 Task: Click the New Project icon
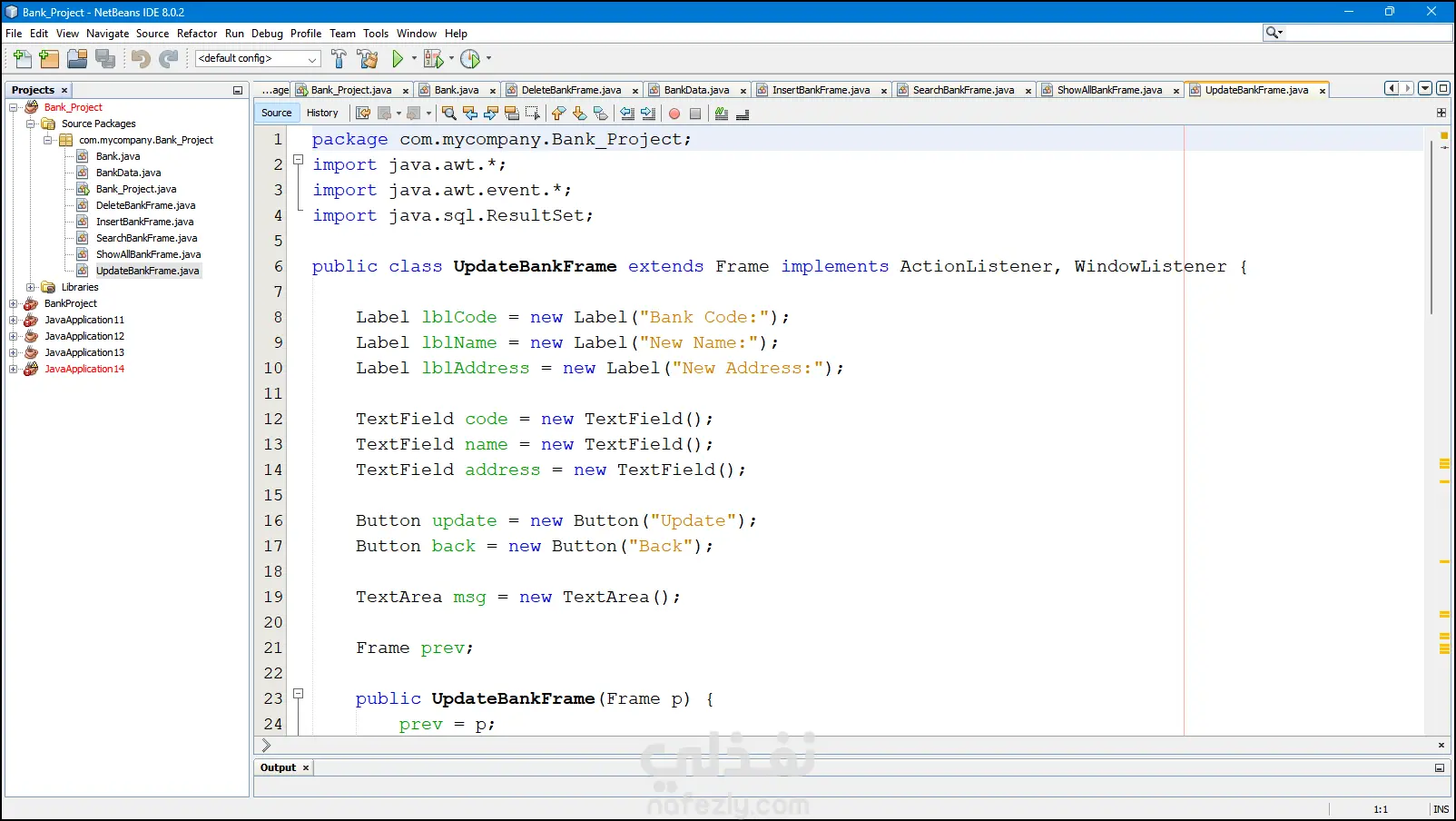(x=49, y=59)
